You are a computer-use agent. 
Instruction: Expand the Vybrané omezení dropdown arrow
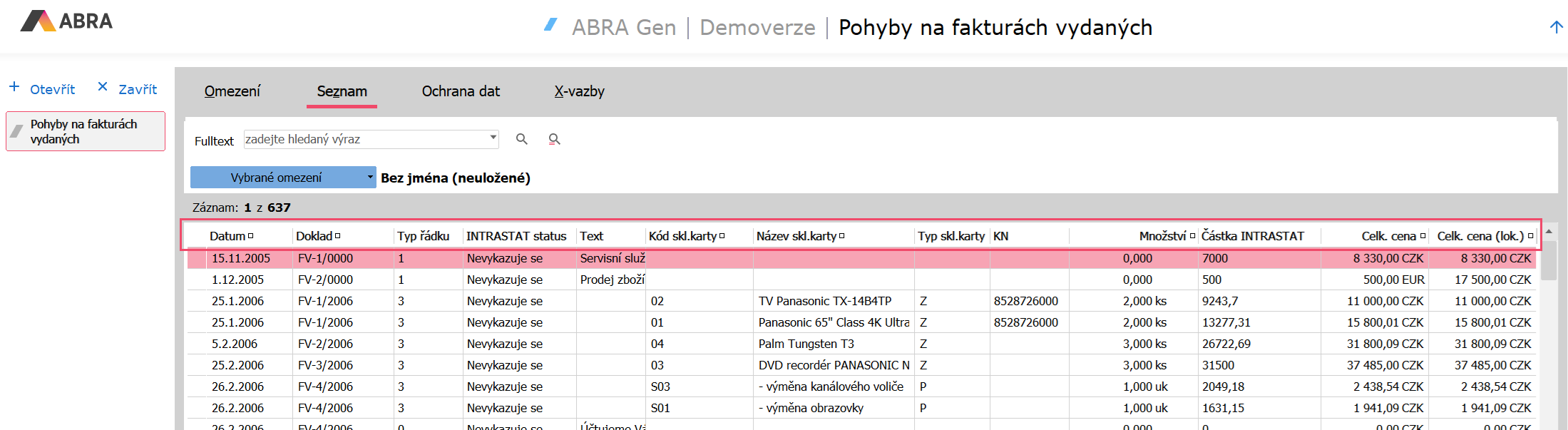pos(370,178)
